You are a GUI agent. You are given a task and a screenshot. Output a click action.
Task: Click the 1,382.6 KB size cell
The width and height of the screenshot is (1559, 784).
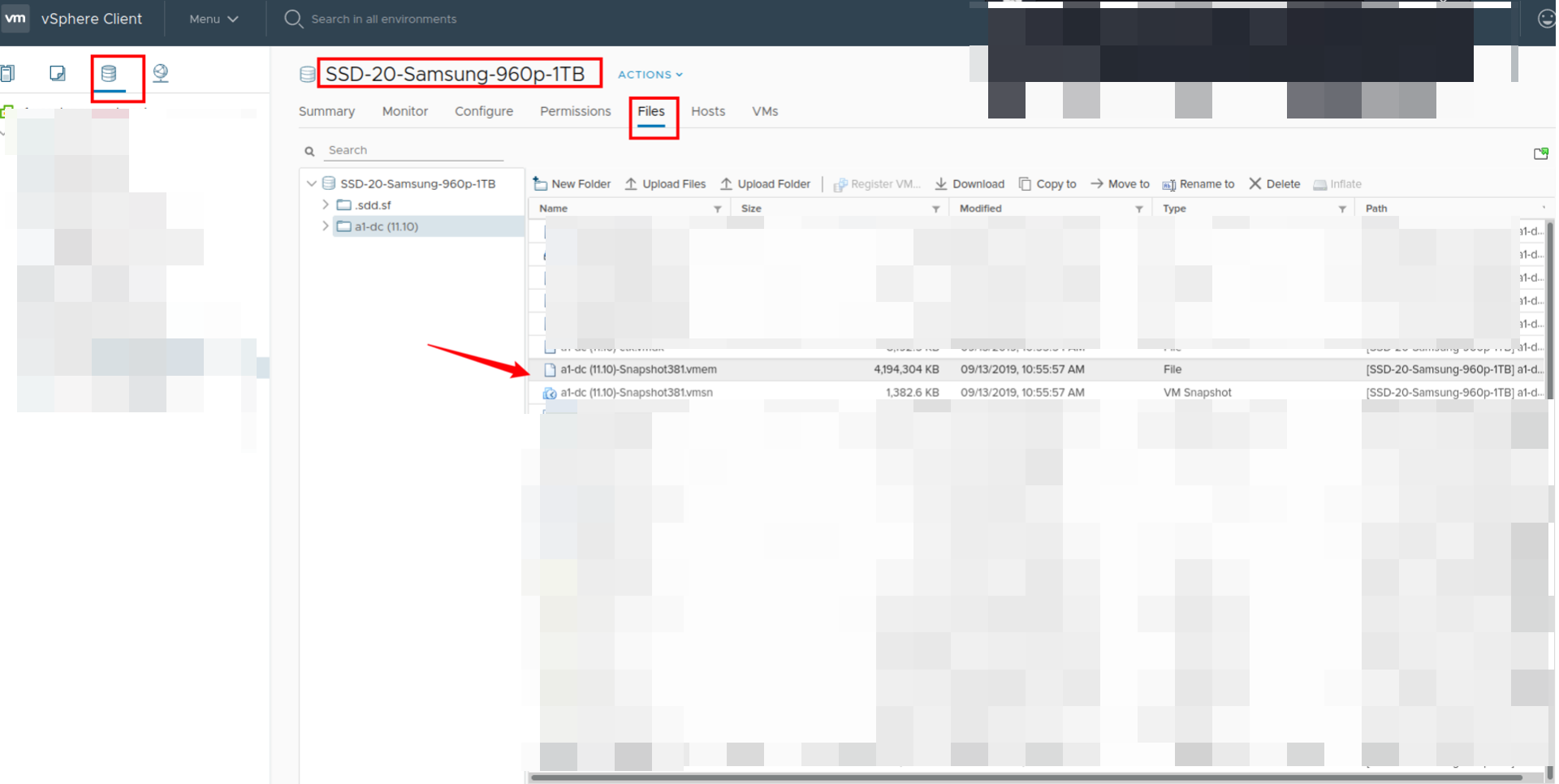point(913,392)
